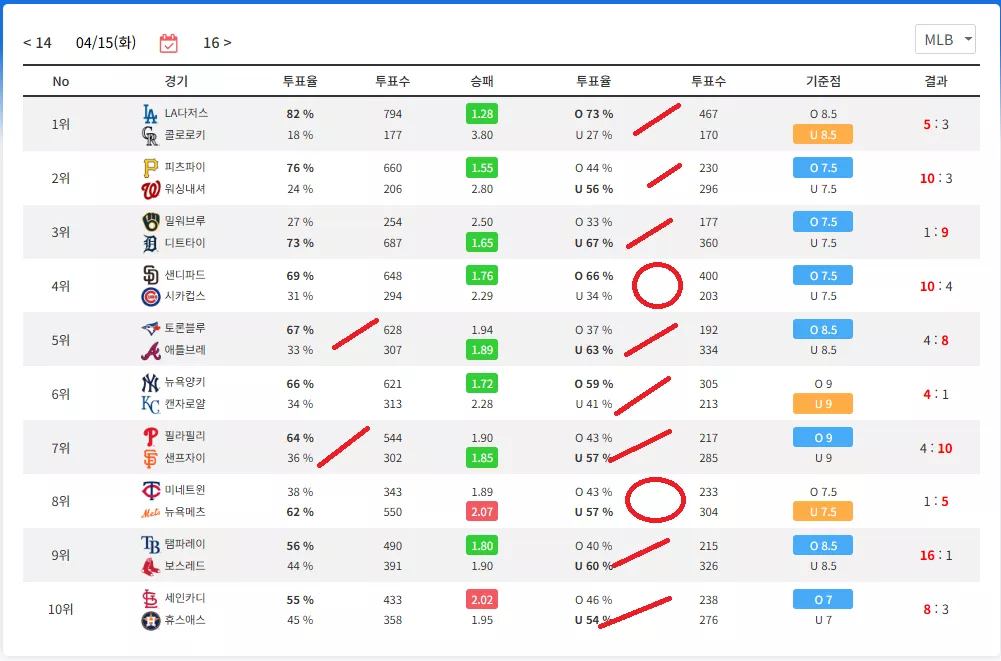
Task: Click the Milwaukee Brewers team logo
Action: tap(151, 222)
